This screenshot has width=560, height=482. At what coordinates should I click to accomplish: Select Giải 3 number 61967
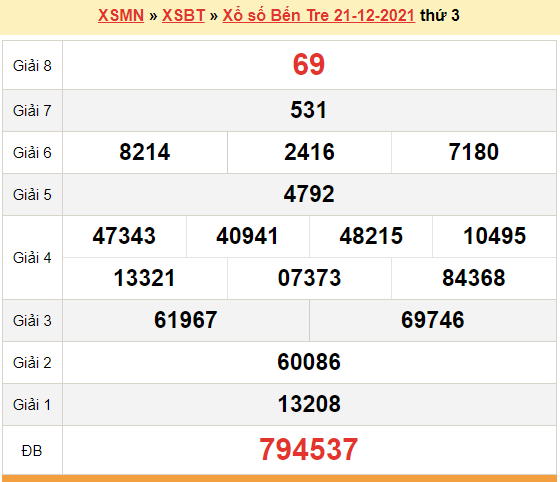pos(186,320)
